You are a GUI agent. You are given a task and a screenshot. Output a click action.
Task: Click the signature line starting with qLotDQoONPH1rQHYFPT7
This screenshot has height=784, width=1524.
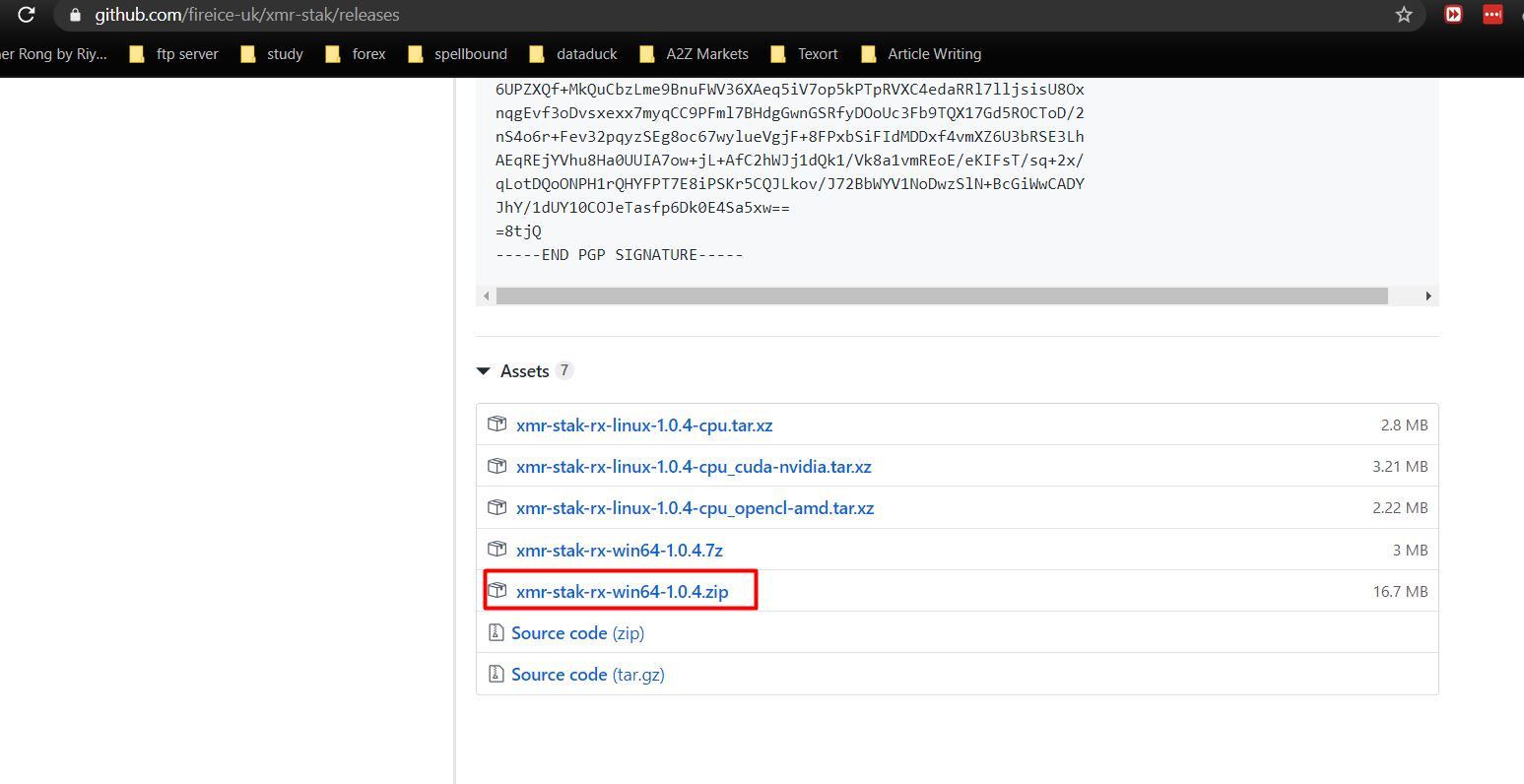[x=790, y=184]
